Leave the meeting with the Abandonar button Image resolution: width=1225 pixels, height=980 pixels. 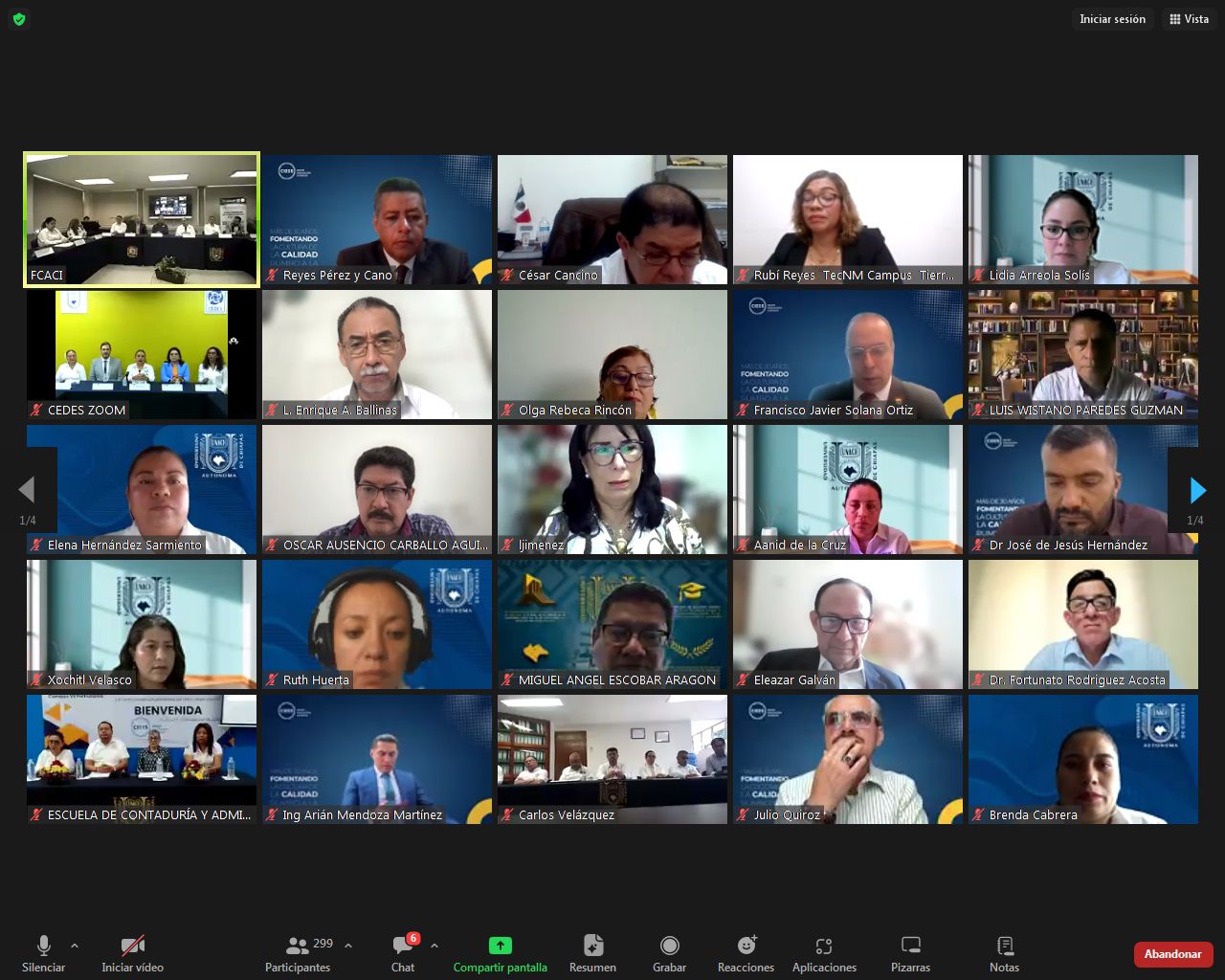pos(1172,954)
